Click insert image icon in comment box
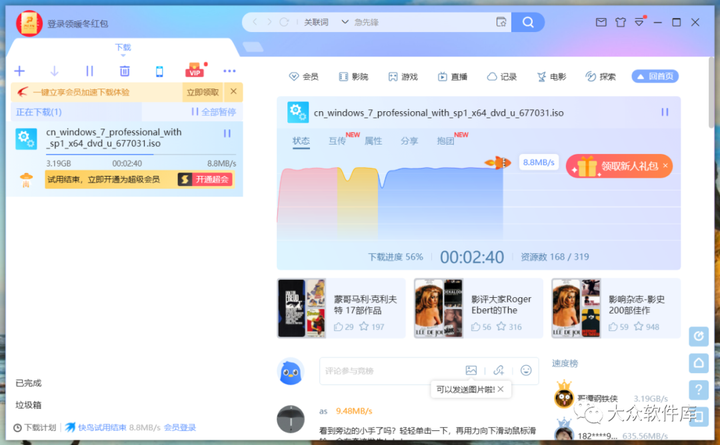The height and width of the screenshot is (445, 720). [471, 370]
